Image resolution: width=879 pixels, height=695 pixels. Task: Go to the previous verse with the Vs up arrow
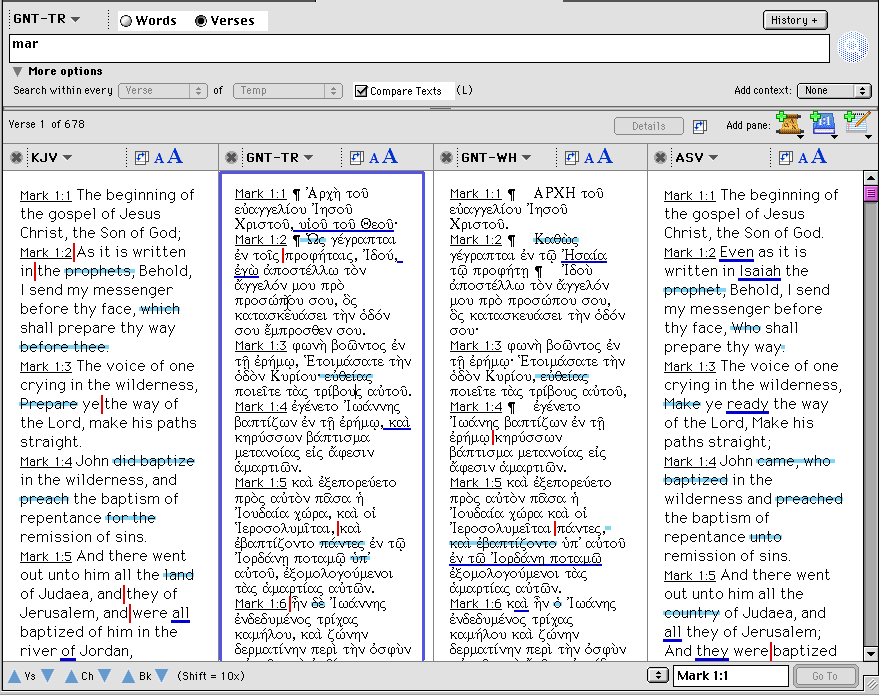point(12,676)
